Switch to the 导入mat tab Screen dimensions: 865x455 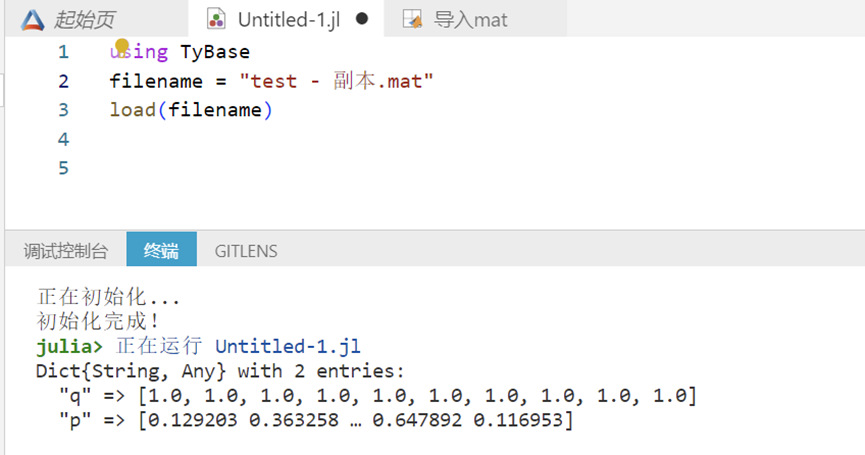(x=475, y=19)
